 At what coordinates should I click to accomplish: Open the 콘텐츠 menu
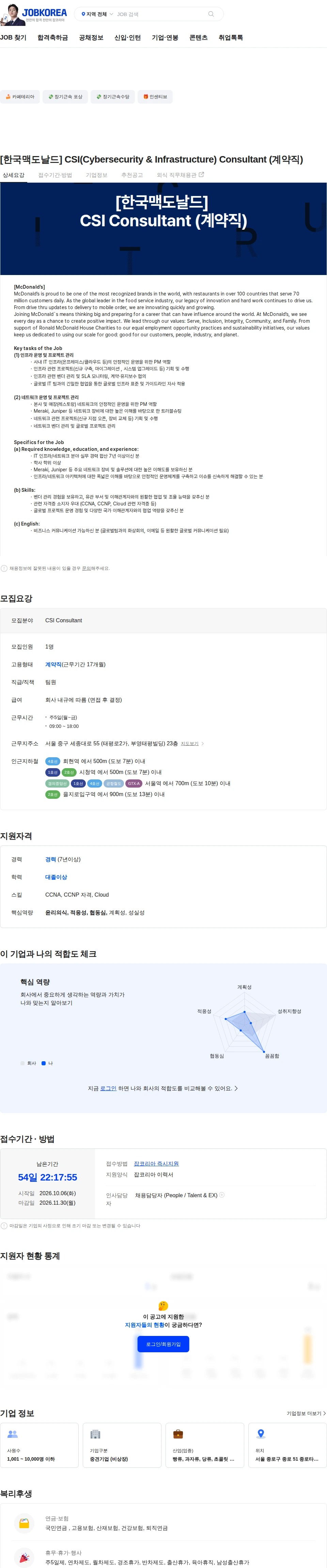pos(199,38)
